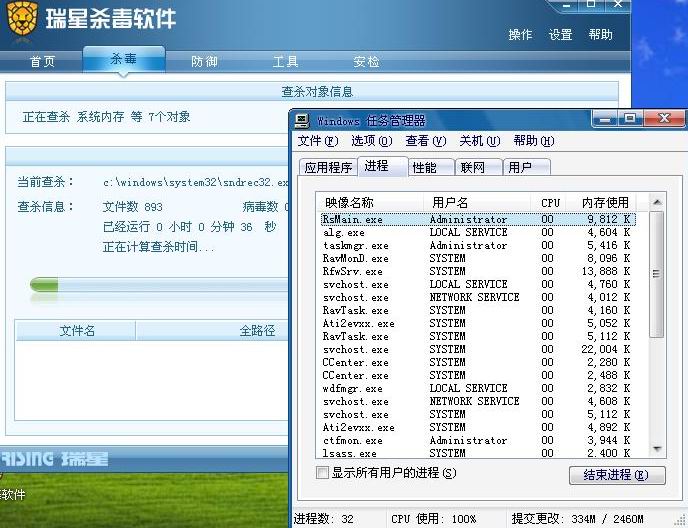Click 操作 link in Rising header

[x=520, y=35]
